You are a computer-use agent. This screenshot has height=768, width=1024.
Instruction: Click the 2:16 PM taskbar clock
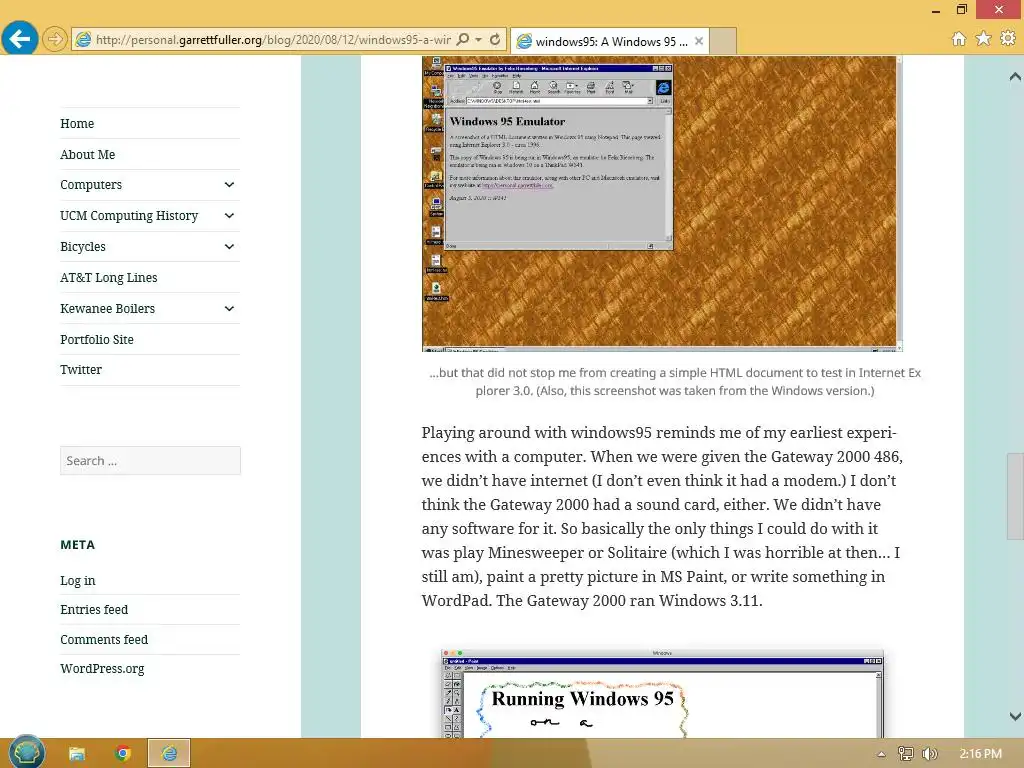click(980, 754)
